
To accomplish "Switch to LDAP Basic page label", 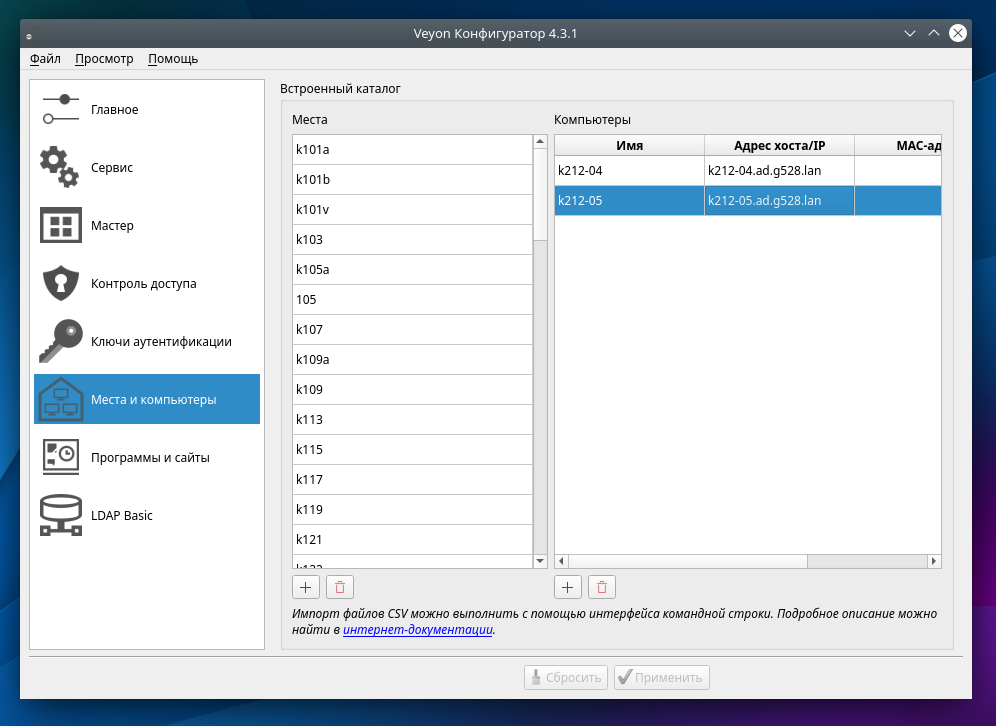I will coord(121,516).
